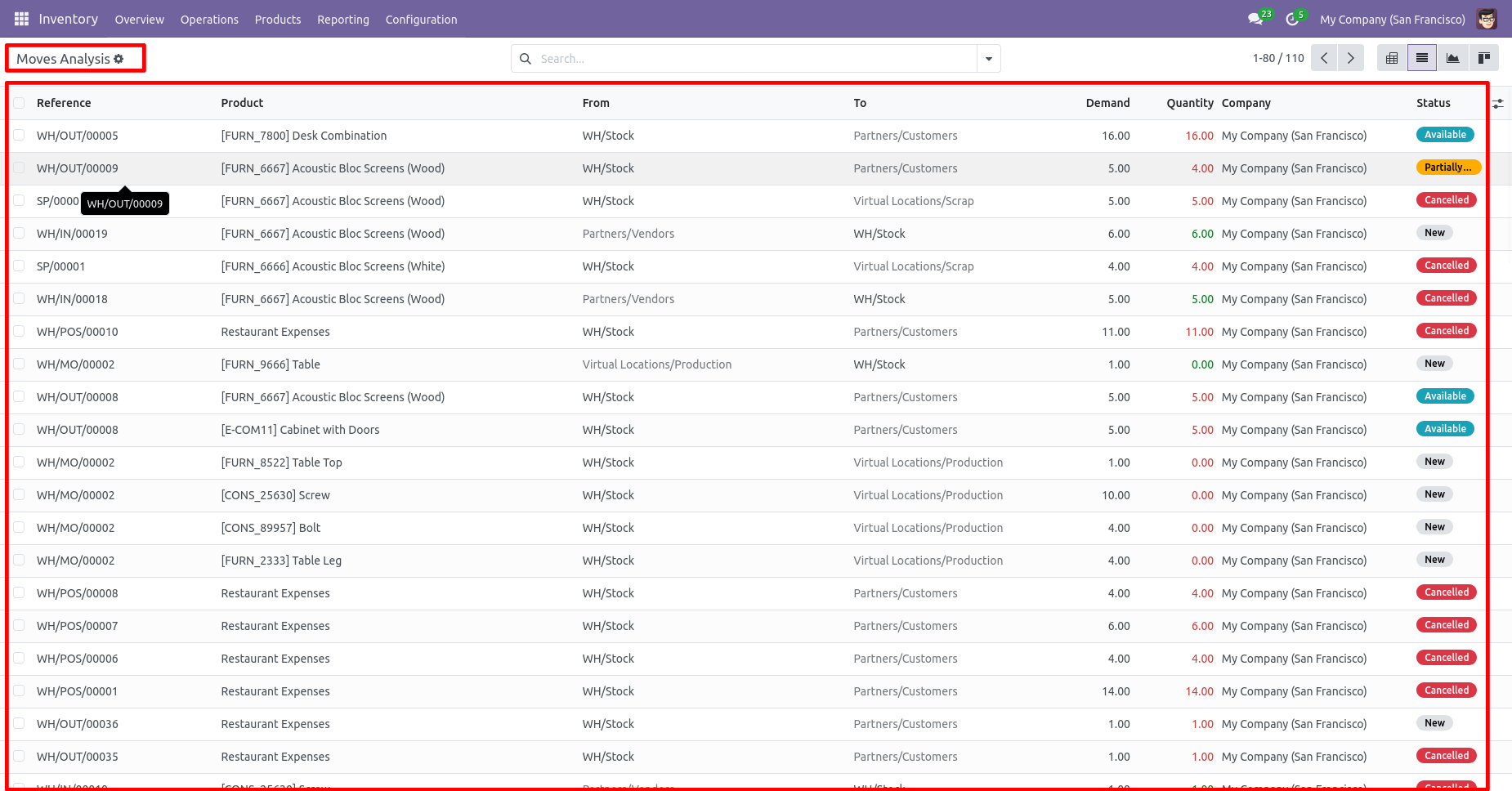Expand the search filter dropdown arrow
The width and height of the screenshot is (1512, 791).
tap(989, 59)
